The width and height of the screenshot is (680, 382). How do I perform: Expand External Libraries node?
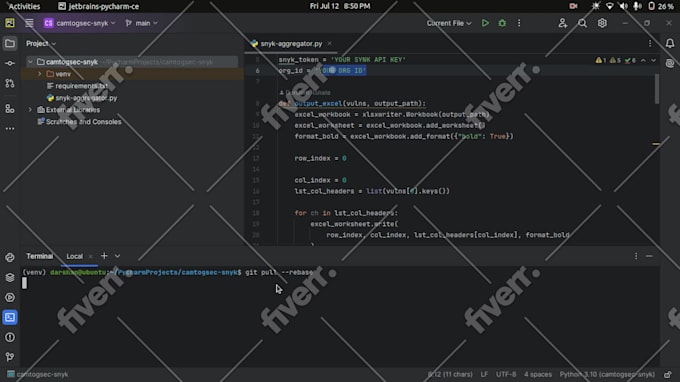[x=30, y=110]
